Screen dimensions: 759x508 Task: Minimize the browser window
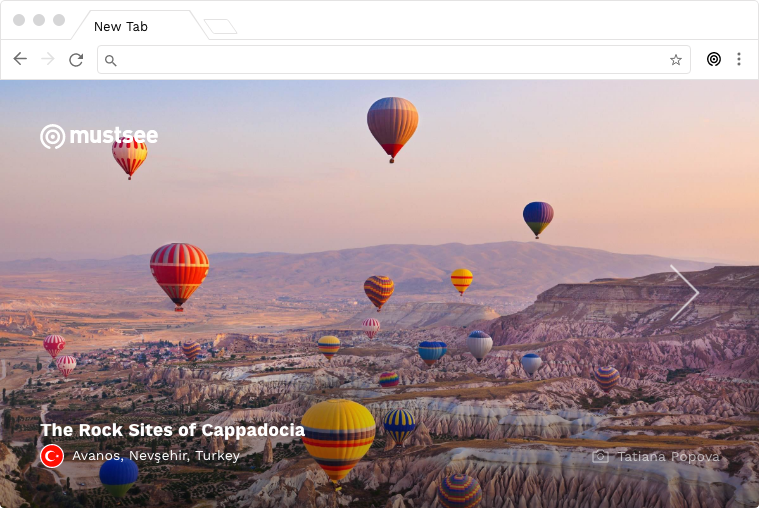39,20
